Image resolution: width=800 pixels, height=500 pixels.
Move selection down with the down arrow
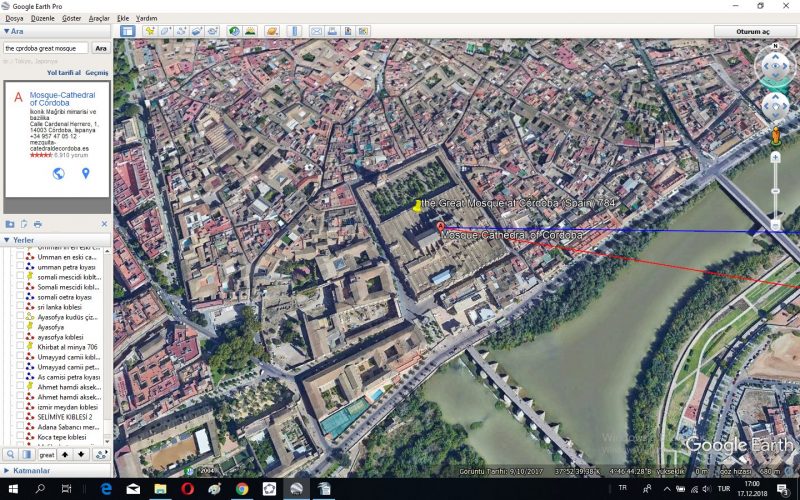click(x=81, y=455)
